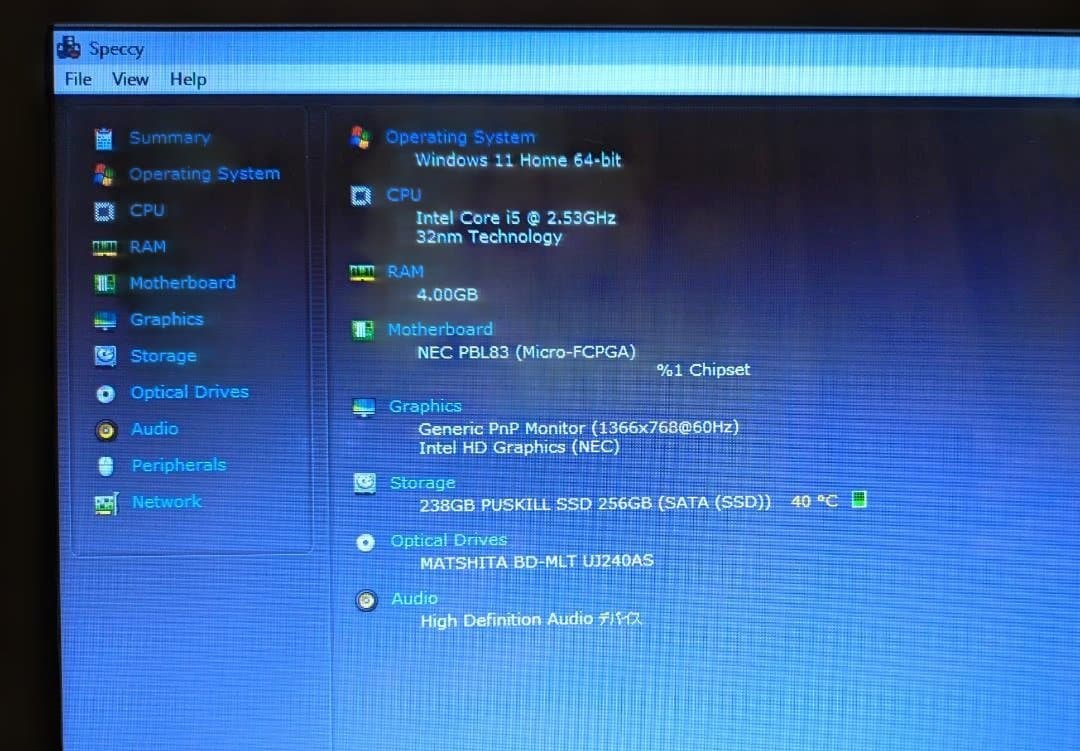Open the Summary section in sidebar
1080x751 pixels.
(170, 138)
